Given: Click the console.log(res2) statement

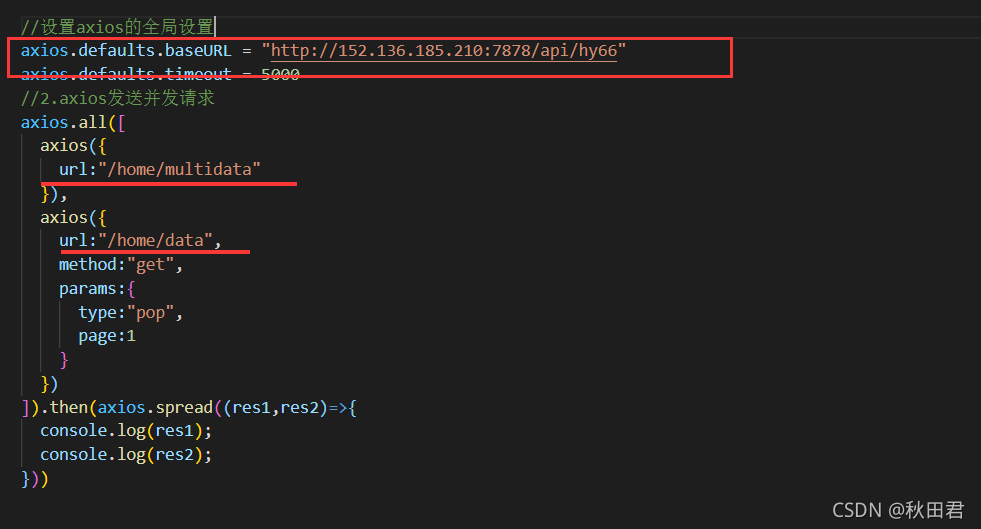Looking at the screenshot, I should click(x=126, y=455).
